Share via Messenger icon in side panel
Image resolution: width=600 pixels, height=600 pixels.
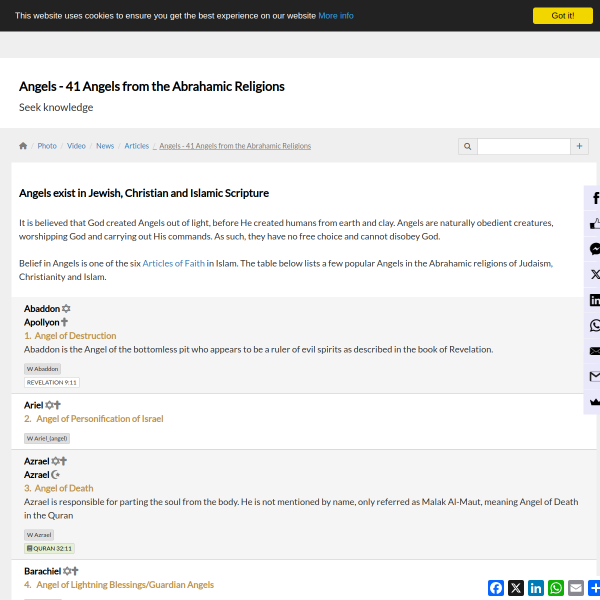(x=594, y=249)
